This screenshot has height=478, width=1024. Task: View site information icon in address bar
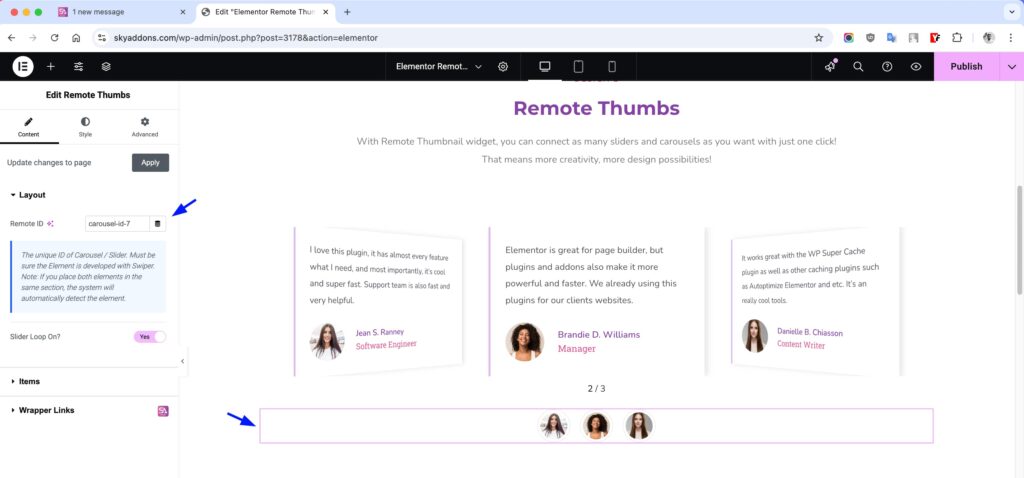(101, 38)
